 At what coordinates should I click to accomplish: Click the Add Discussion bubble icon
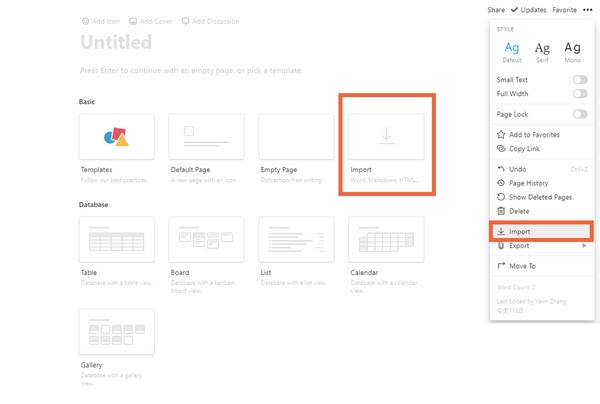tap(185, 21)
